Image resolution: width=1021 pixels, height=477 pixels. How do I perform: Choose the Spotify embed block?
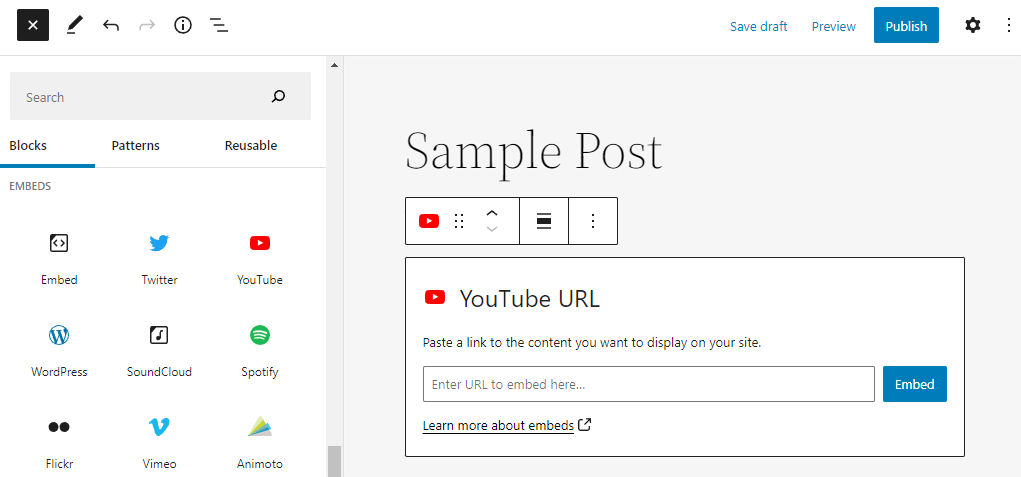coord(259,349)
